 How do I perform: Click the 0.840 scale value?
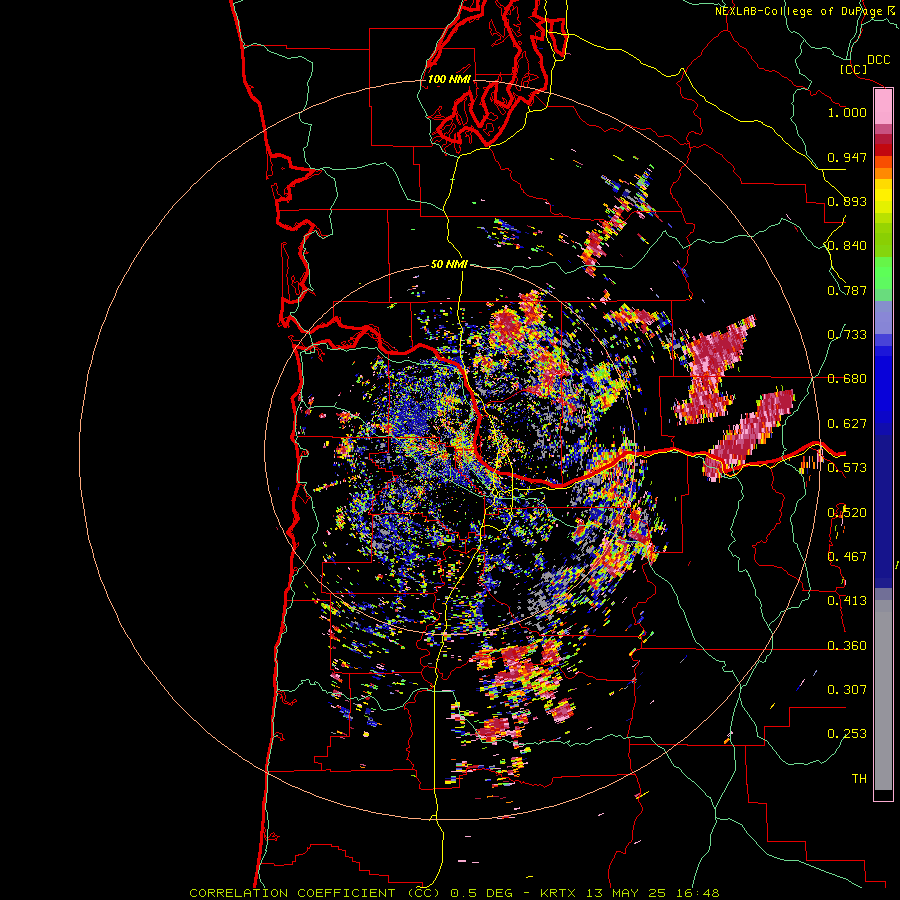click(847, 246)
